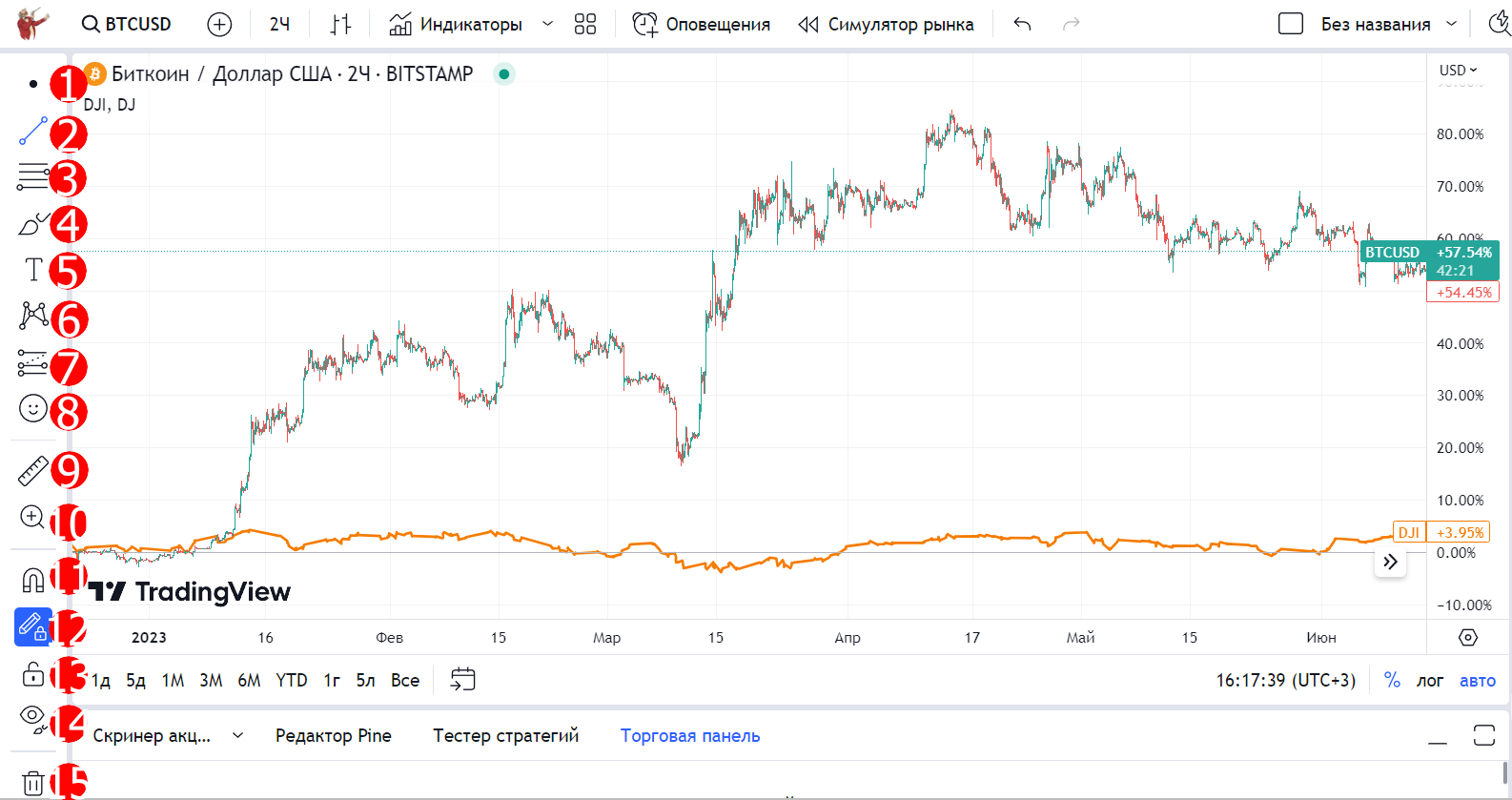Set the date range to 1г

332,680
